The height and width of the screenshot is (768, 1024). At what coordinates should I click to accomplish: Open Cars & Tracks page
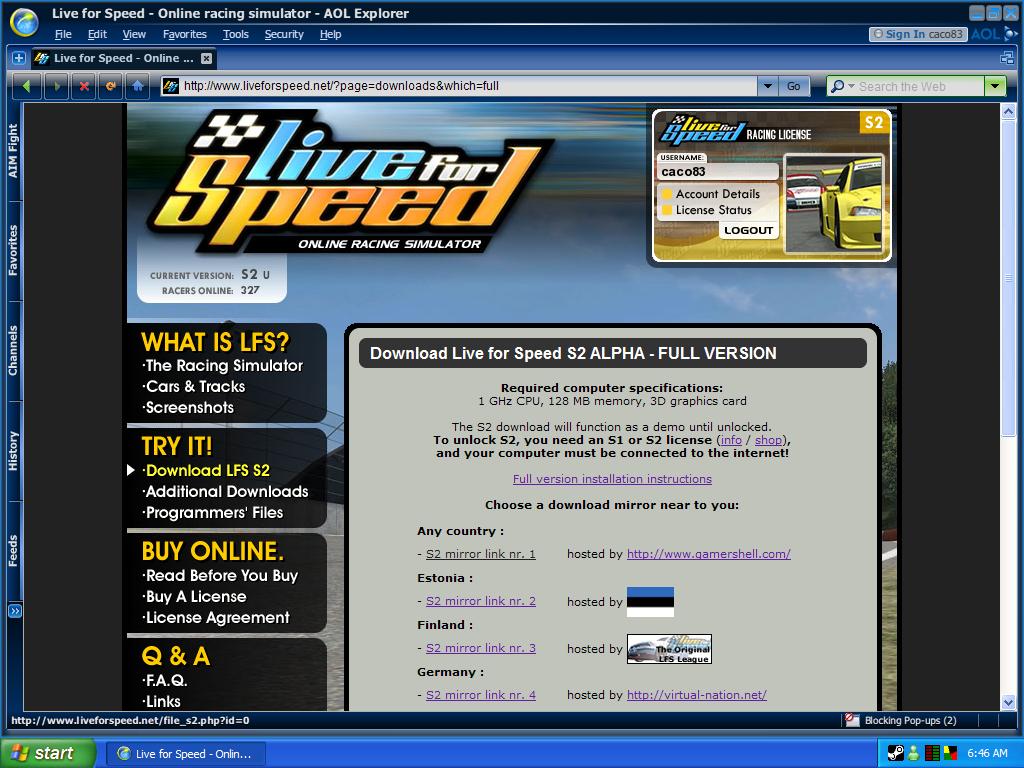[195, 387]
